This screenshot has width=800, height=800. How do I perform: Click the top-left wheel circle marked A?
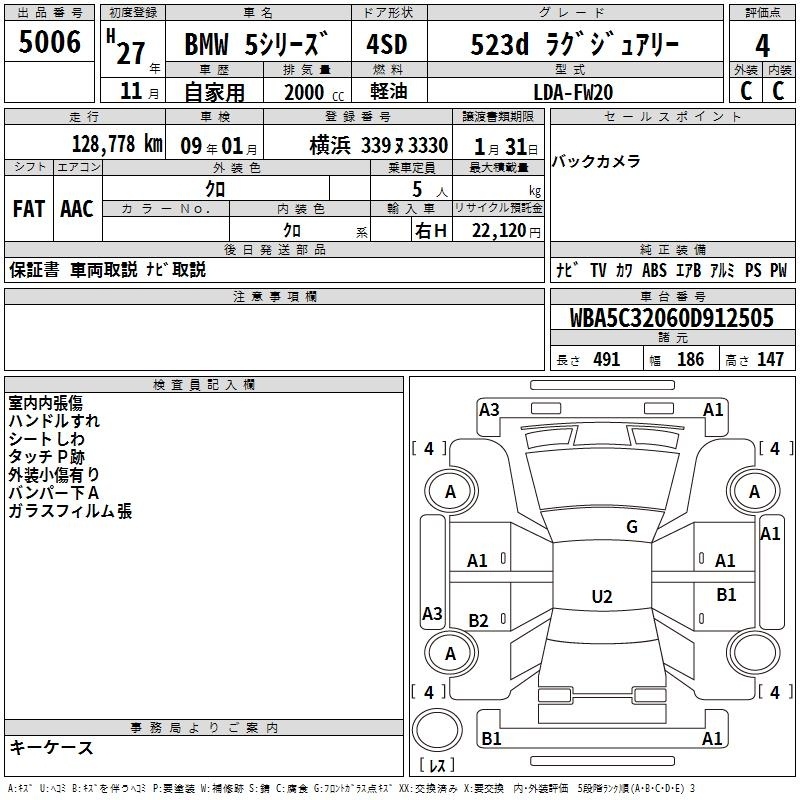click(x=450, y=491)
